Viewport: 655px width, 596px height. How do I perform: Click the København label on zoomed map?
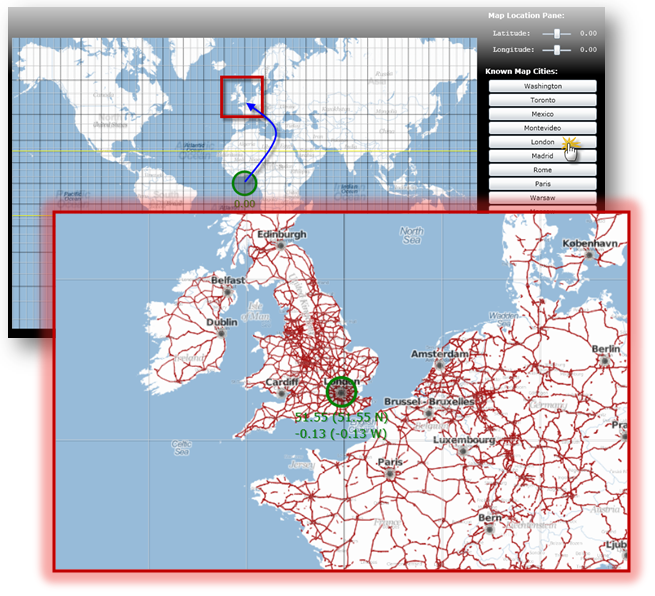click(x=590, y=243)
